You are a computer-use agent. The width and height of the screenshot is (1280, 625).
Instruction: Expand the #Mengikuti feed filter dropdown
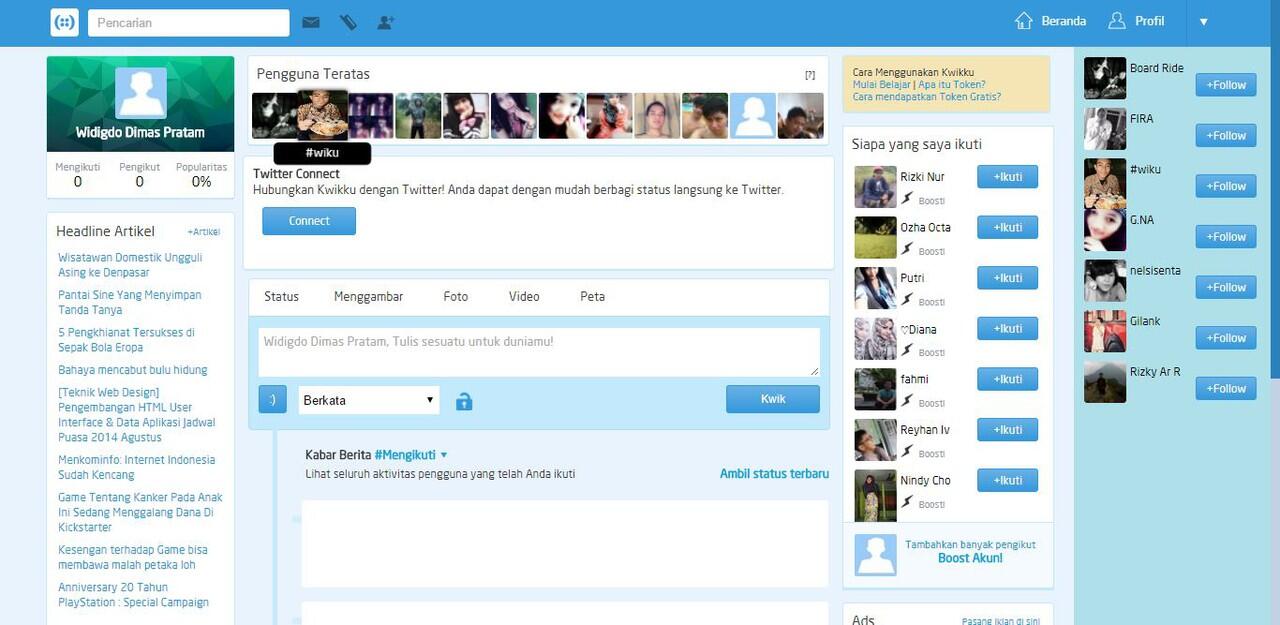coord(411,454)
